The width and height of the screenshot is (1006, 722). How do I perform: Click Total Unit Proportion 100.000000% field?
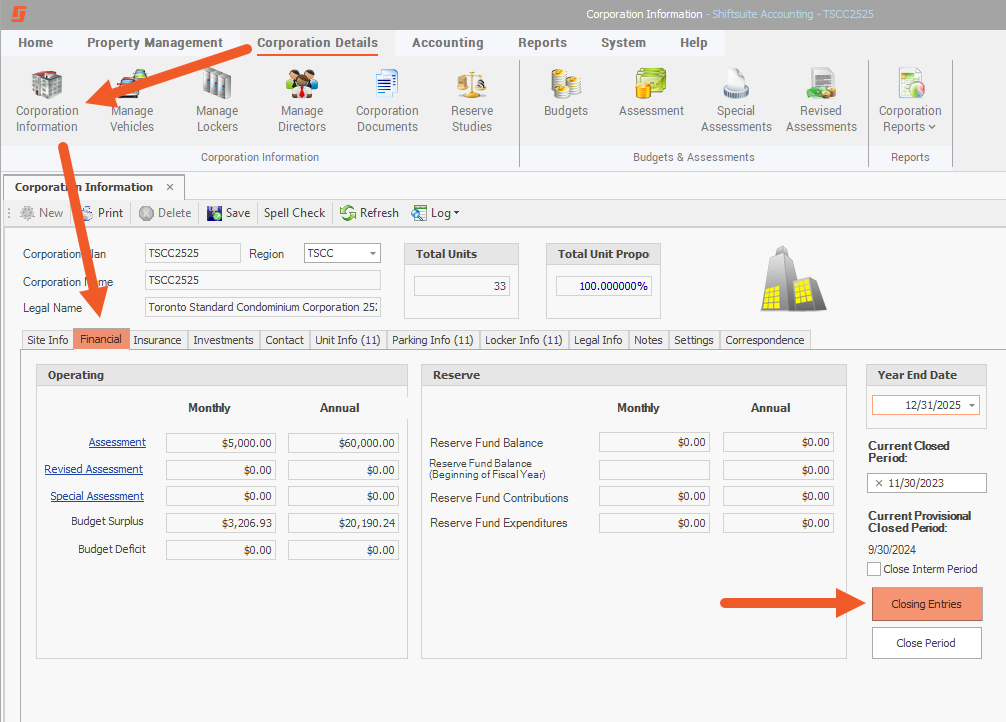[x=604, y=286]
